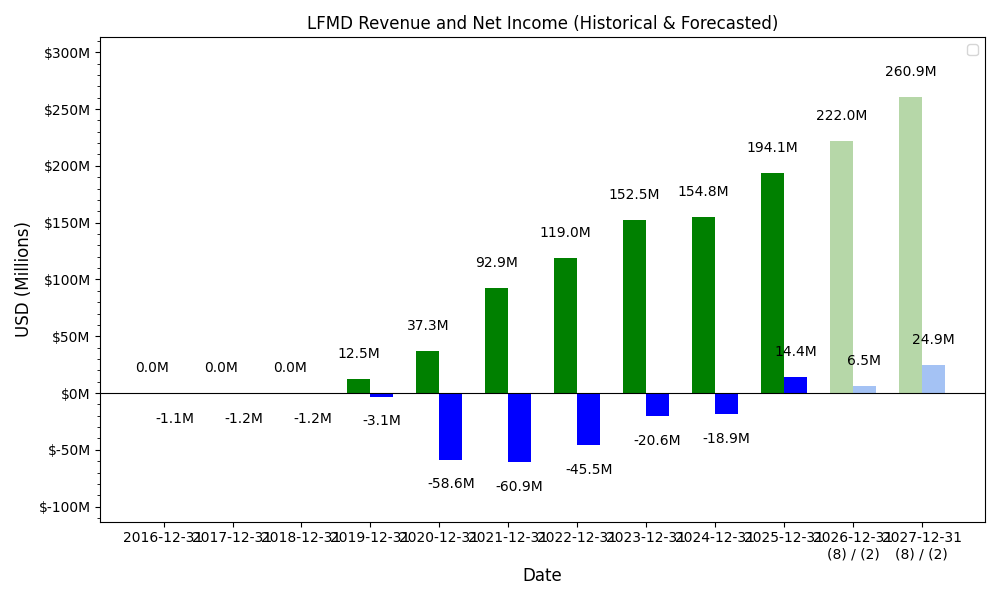Select the 2024 green revenue bar
Viewport: 1000px width, 600px height.
pos(703,305)
